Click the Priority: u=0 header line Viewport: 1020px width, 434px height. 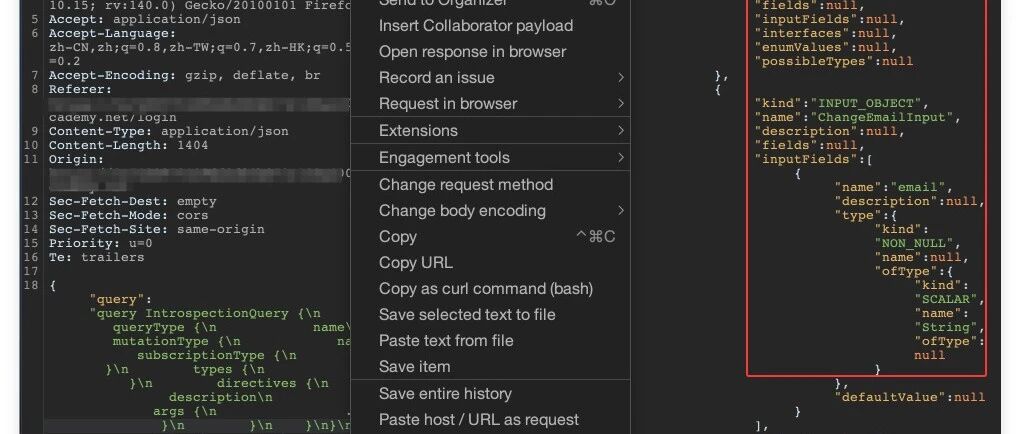(x=101, y=243)
